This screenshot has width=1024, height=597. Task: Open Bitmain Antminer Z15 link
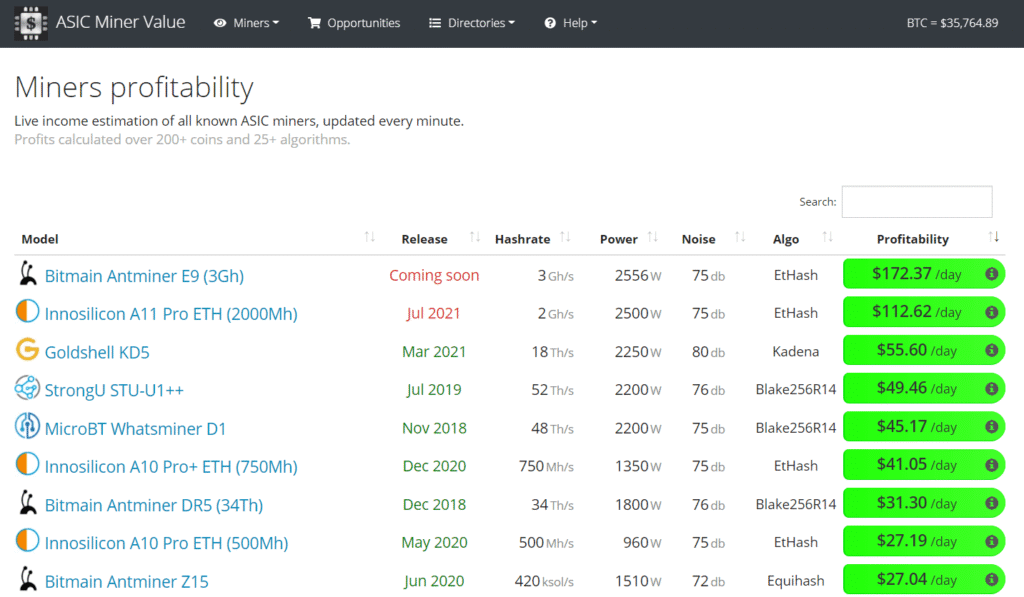pos(127,581)
